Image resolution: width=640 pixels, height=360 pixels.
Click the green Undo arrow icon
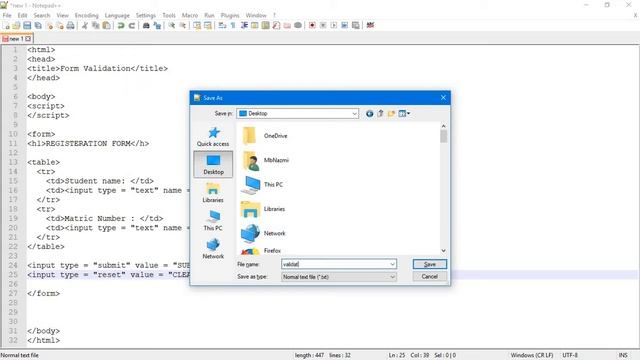[x=121, y=25]
